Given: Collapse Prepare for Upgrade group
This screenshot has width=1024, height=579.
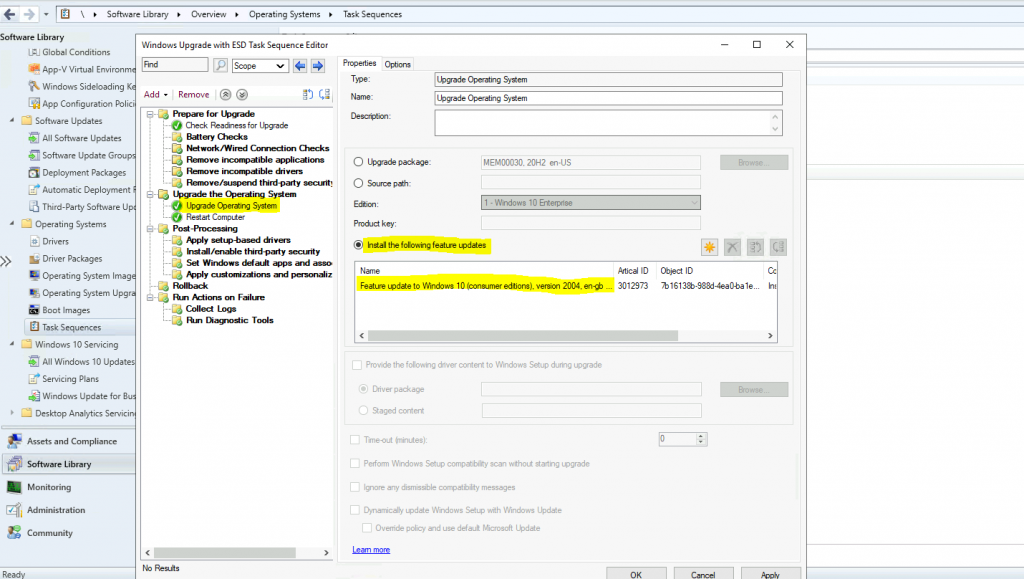Looking at the screenshot, I should coord(150,114).
